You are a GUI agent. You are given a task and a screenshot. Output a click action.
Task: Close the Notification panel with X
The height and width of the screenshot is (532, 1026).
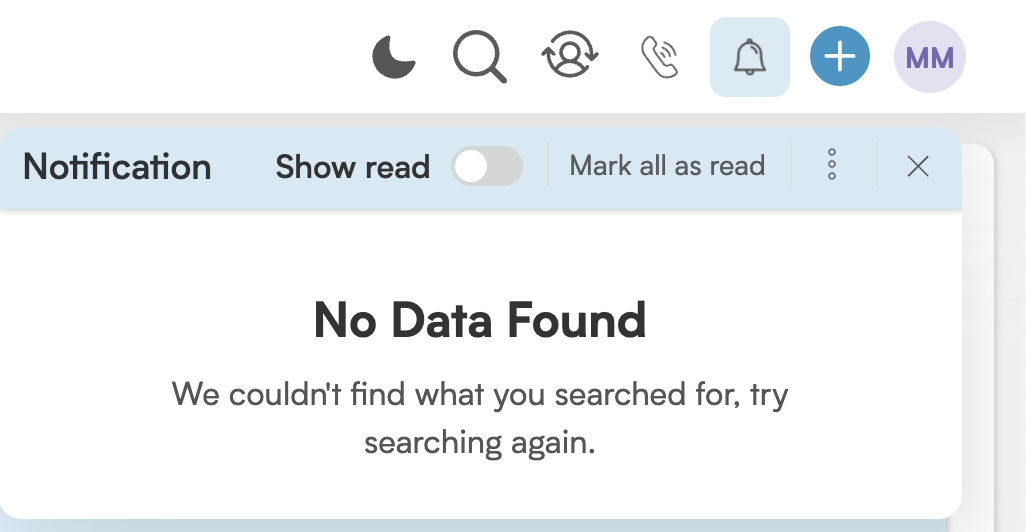918,166
